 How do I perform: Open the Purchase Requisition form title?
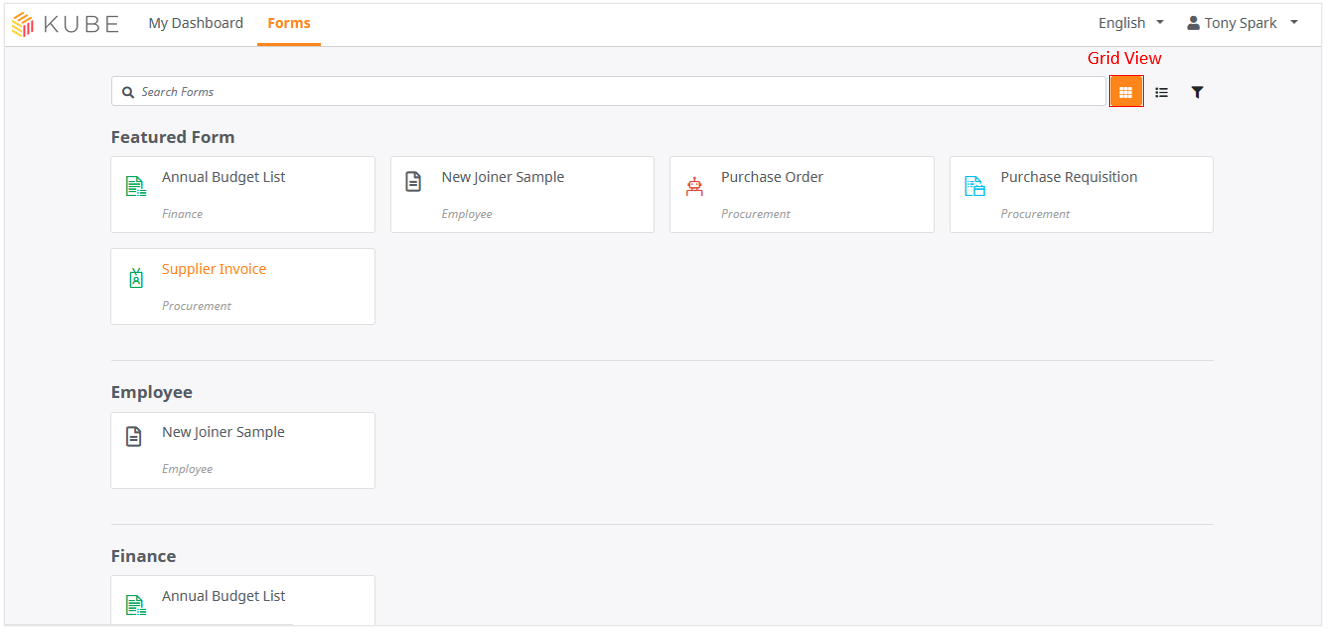point(1069,177)
